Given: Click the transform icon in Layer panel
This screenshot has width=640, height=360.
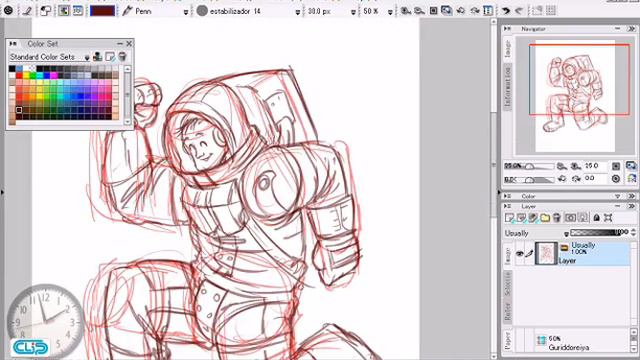Looking at the screenshot, I should pyautogui.click(x=608, y=218).
